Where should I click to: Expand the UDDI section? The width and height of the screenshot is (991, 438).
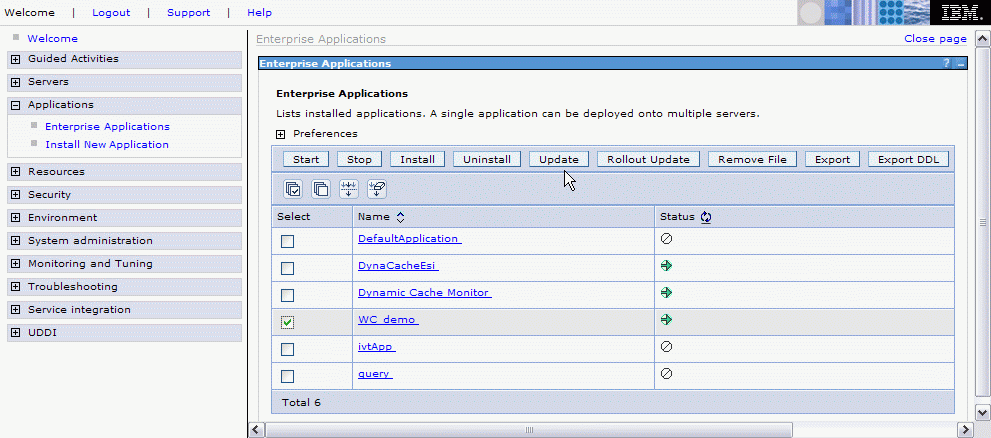click(x=16, y=333)
